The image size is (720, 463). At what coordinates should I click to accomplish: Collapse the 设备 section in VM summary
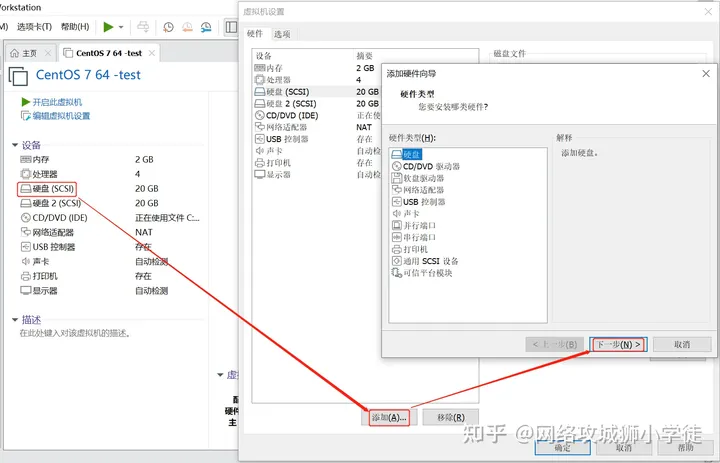pos(14,145)
